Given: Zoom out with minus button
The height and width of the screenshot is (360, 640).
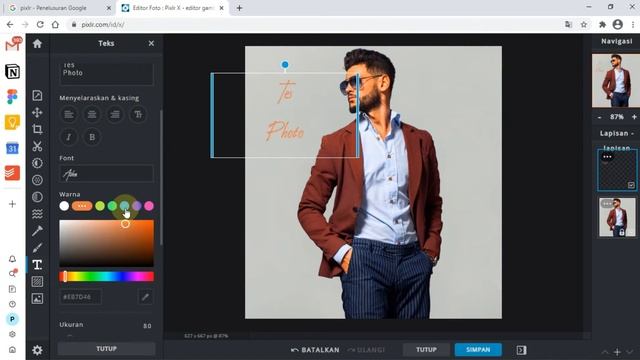Looking at the screenshot, I should point(599,117).
